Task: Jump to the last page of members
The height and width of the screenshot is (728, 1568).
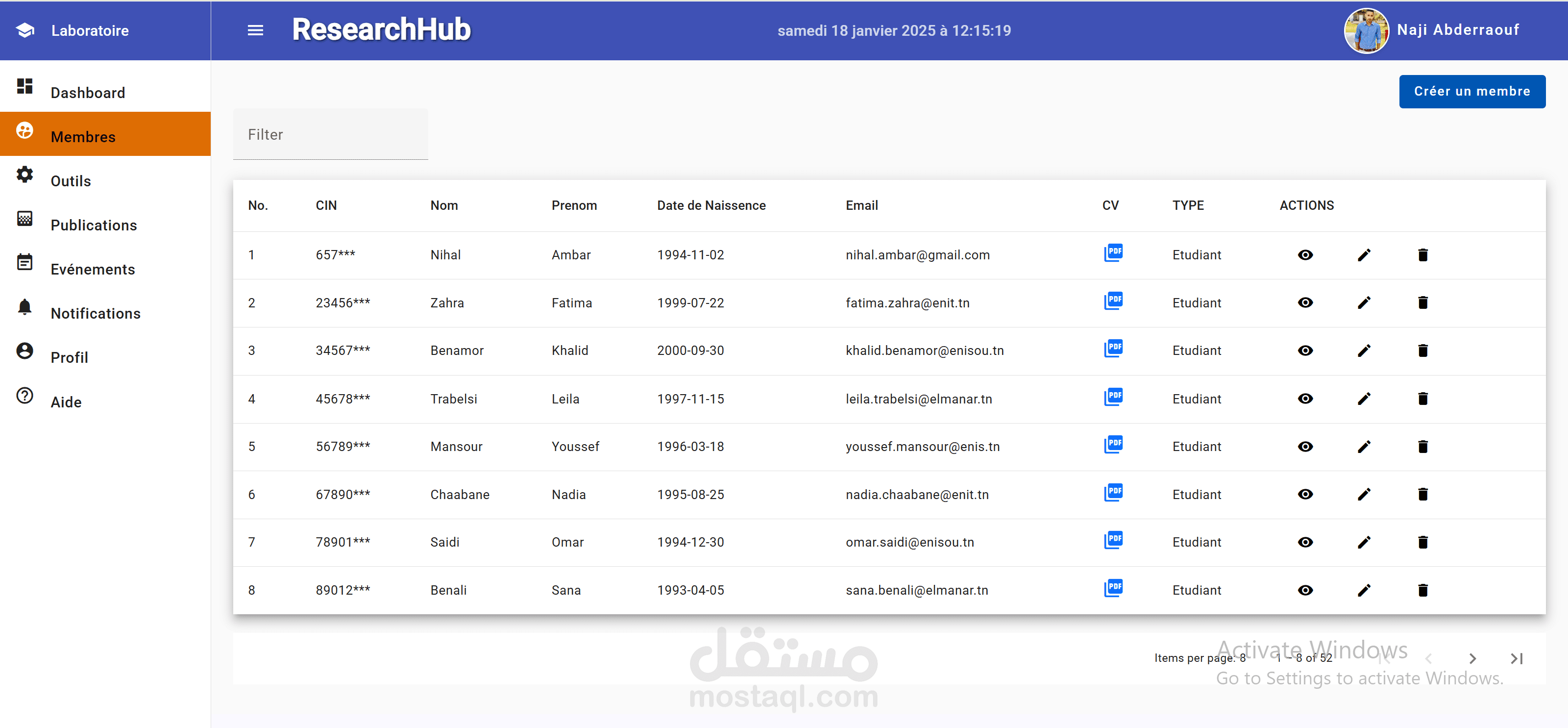Action: coord(1516,658)
